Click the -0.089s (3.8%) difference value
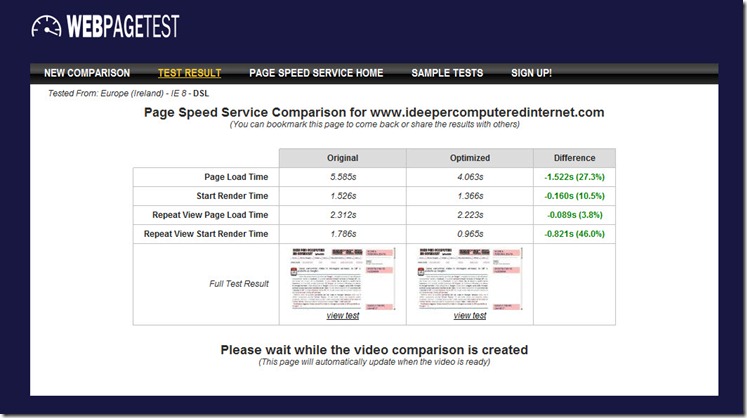This screenshot has height=418, width=747. [575, 215]
